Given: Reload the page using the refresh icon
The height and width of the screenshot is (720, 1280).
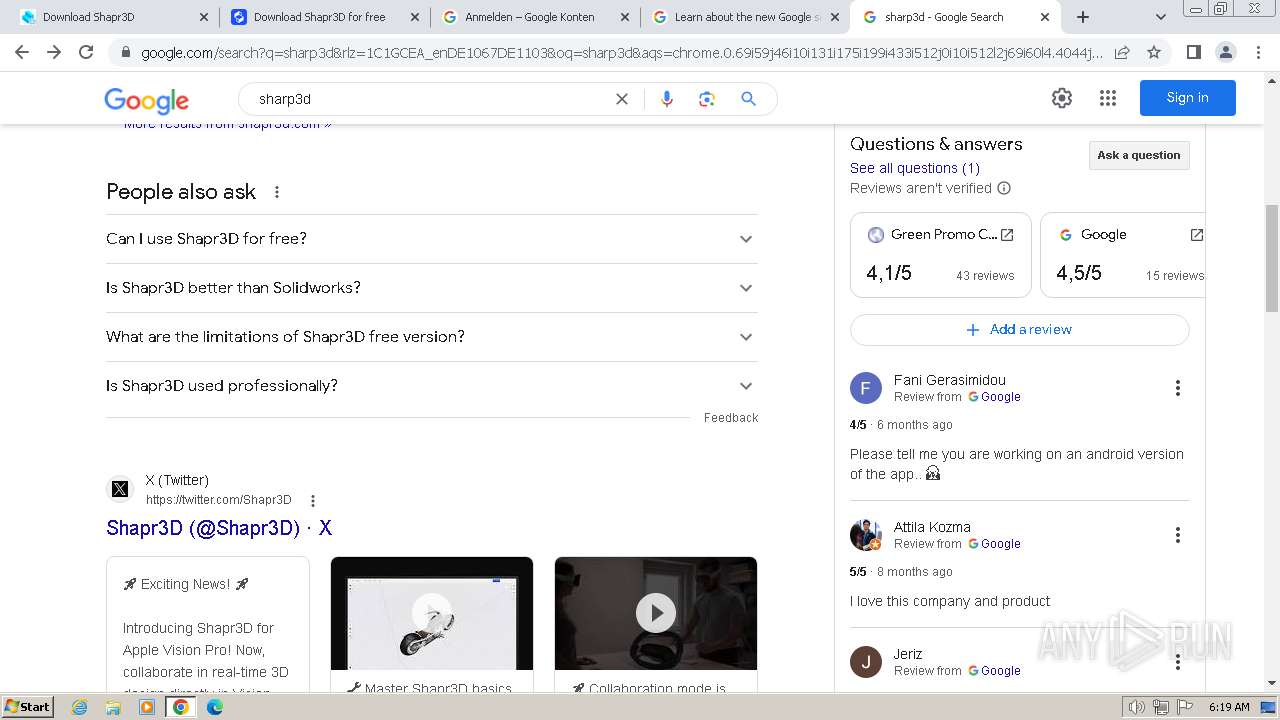Looking at the screenshot, I should 86,52.
